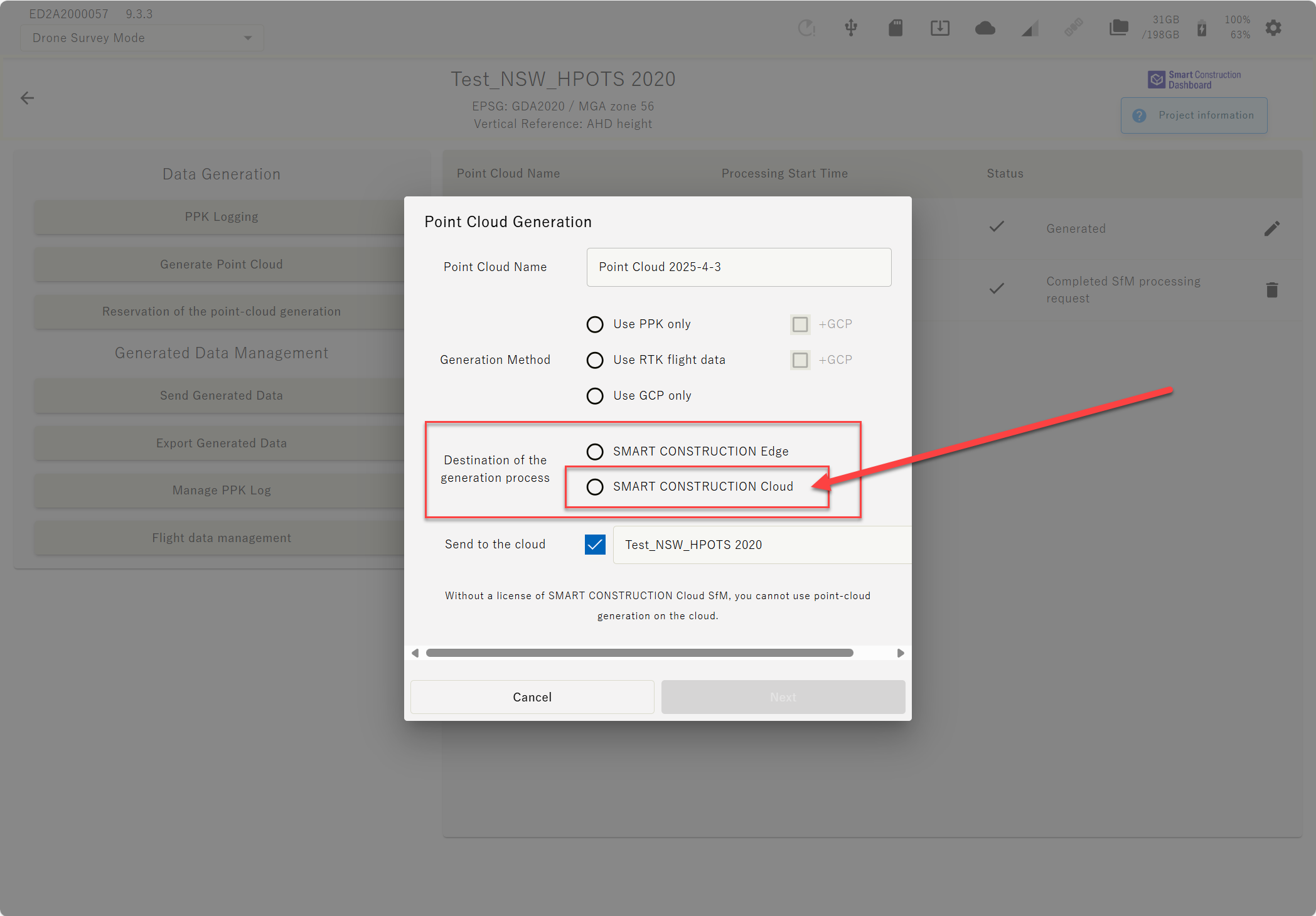
Task: Click the checkmark in the Generated row
Action: pos(997,227)
